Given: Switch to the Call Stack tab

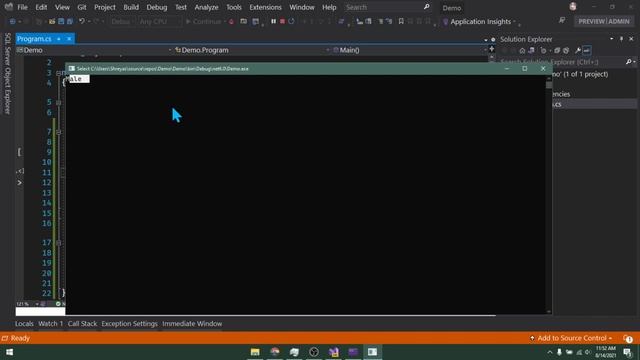Looking at the screenshot, I should [x=82, y=324].
